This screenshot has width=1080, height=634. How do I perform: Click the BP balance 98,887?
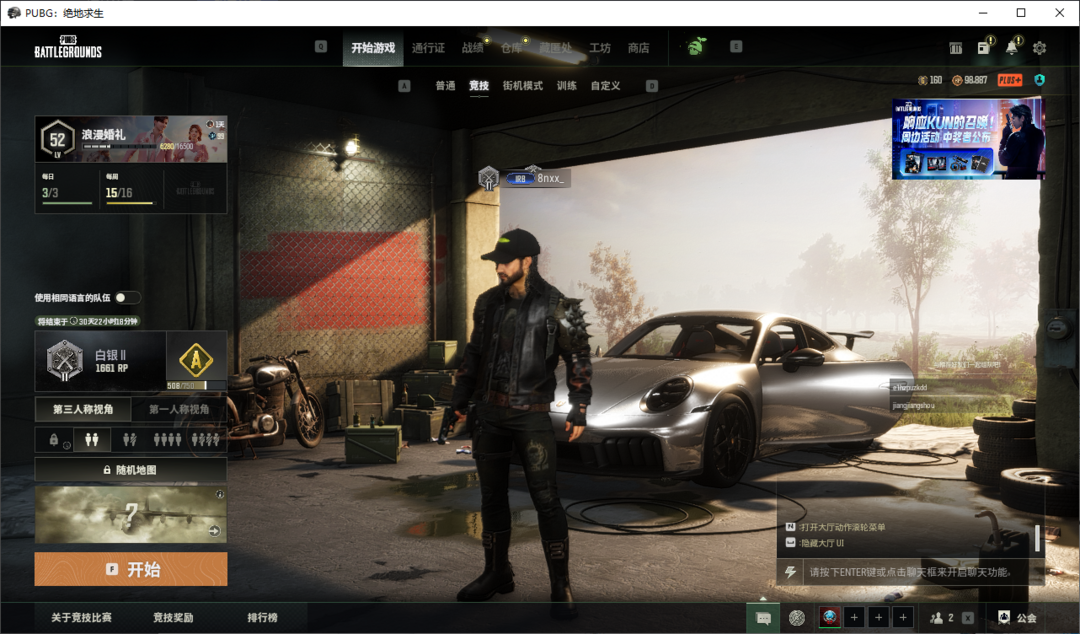pyautogui.click(x=970, y=80)
